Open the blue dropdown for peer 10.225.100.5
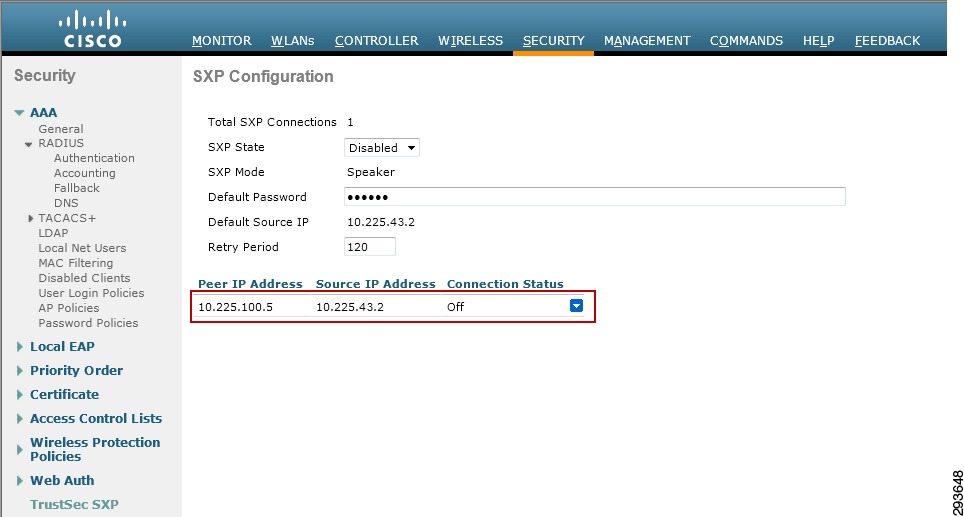The height and width of the screenshot is (517, 964). click(x=576, y=306)
